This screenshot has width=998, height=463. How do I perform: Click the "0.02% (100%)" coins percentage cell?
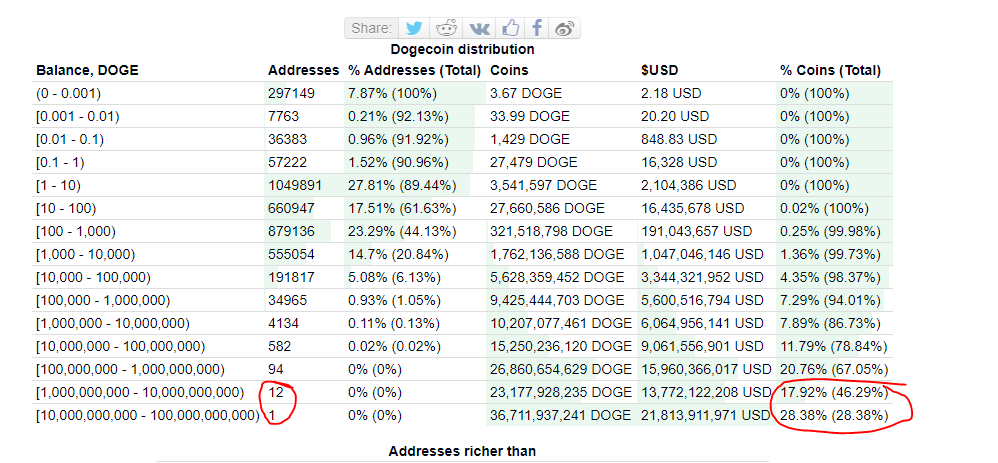coord(825,208)
